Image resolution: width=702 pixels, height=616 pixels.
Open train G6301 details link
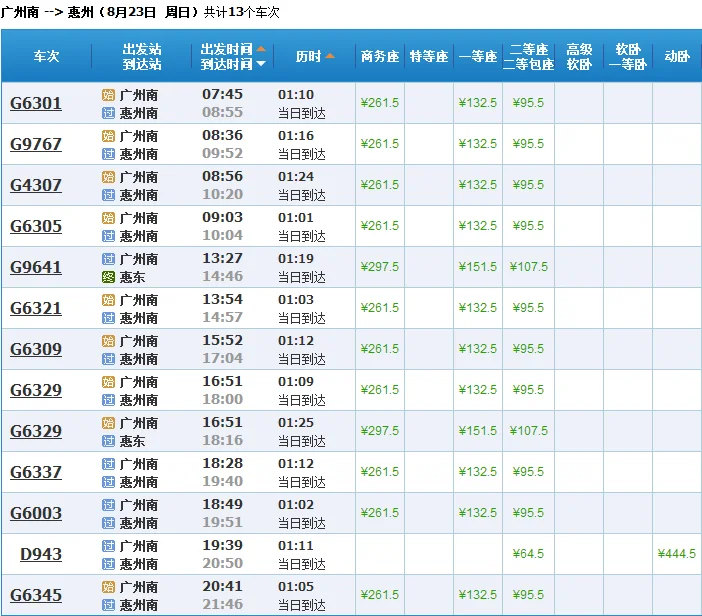click(36, 103)
